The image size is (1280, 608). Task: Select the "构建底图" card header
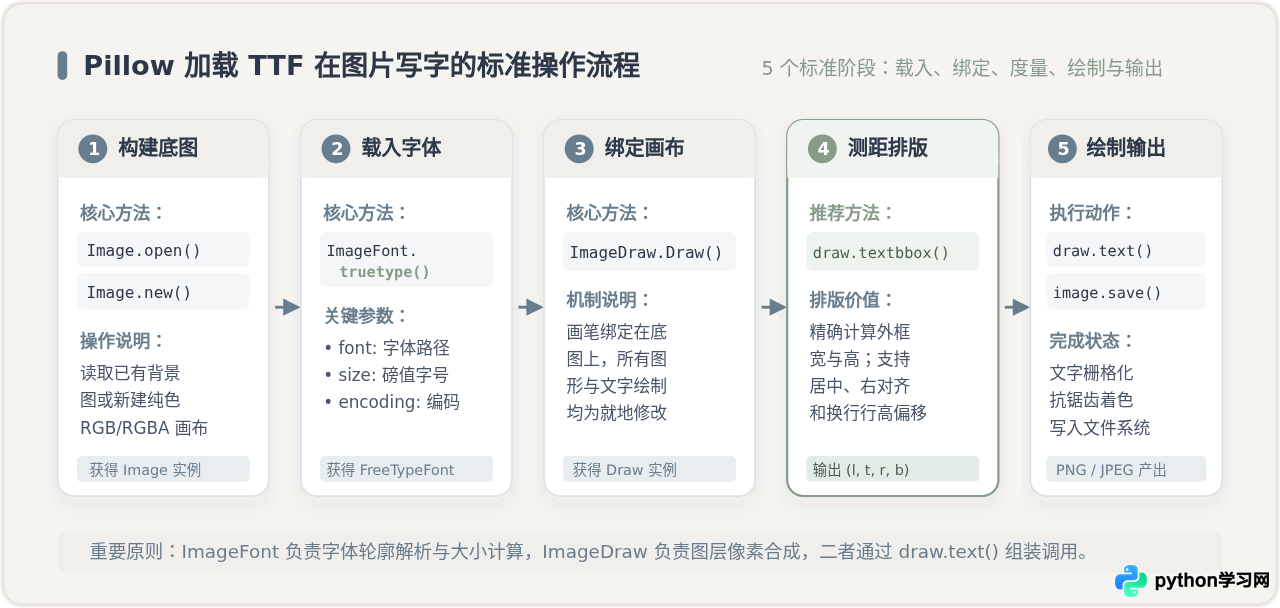coord(163,148)
